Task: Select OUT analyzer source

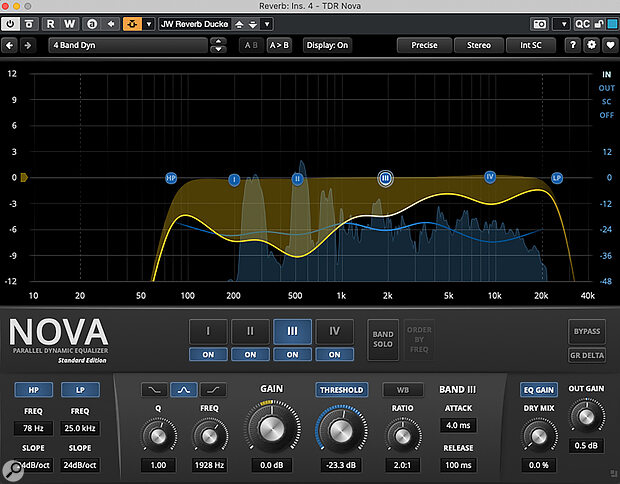Action: point(607,88)
